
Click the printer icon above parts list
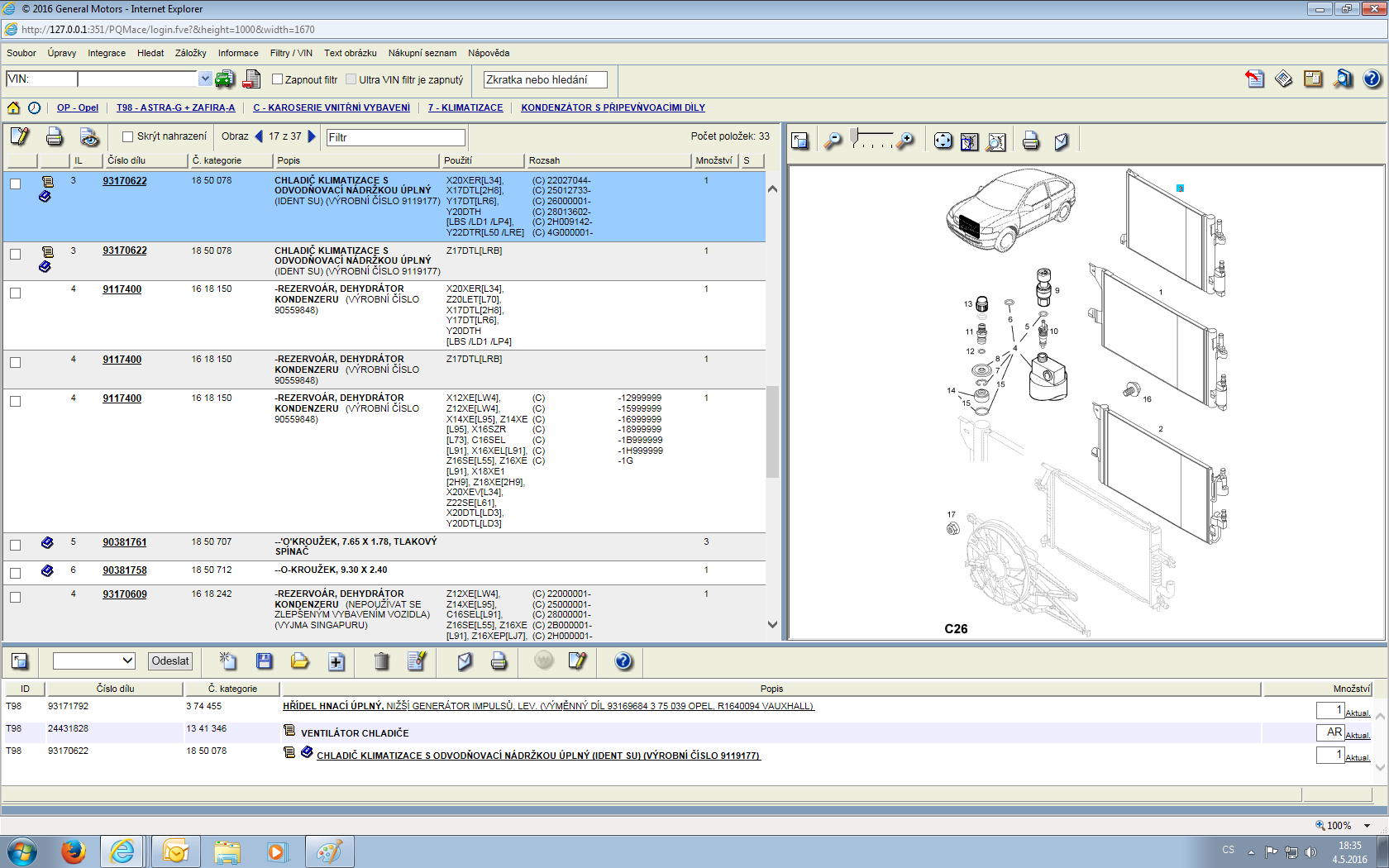coord(55,136)
